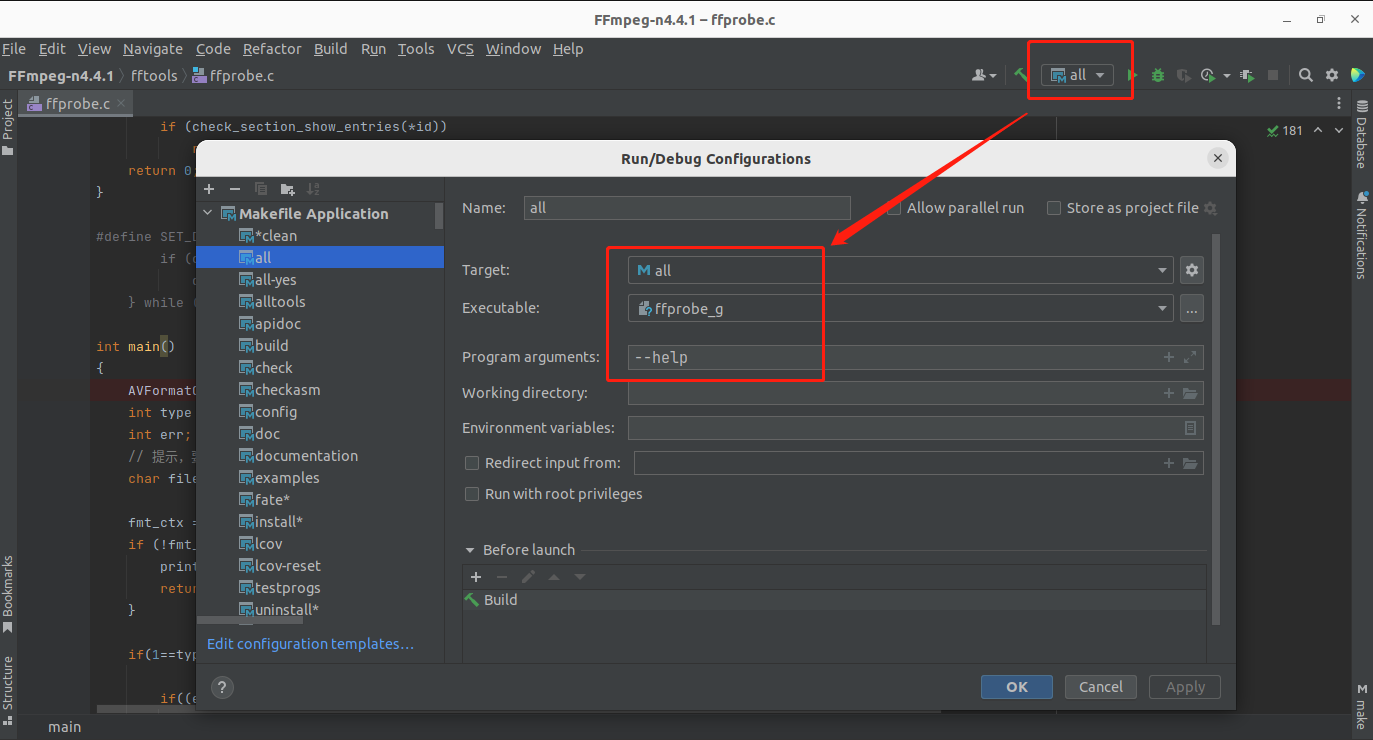Open the Target dropdown
The width and height of the screenshot is (1373, 740).
[x=900, y=270]
